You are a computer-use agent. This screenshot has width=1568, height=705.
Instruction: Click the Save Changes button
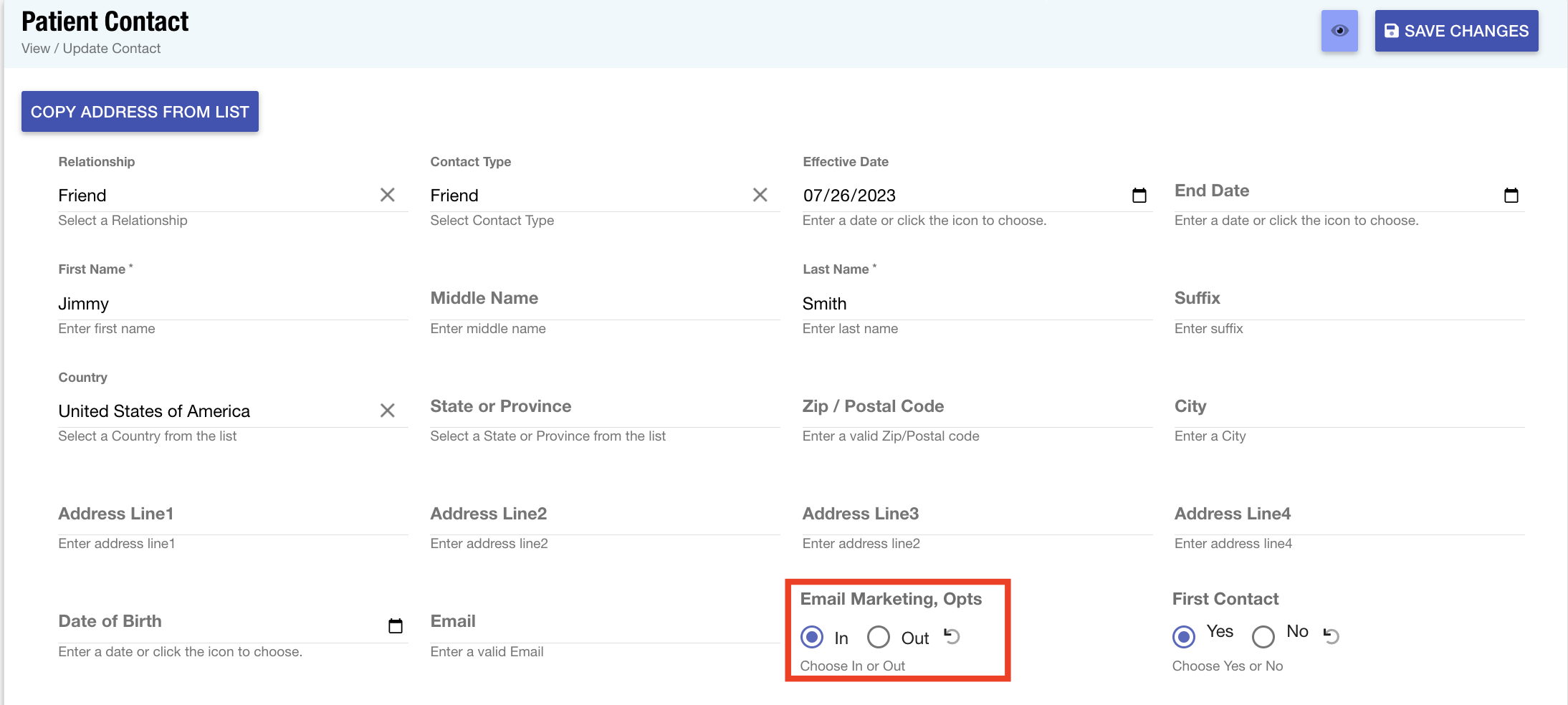coord(1456,31)
